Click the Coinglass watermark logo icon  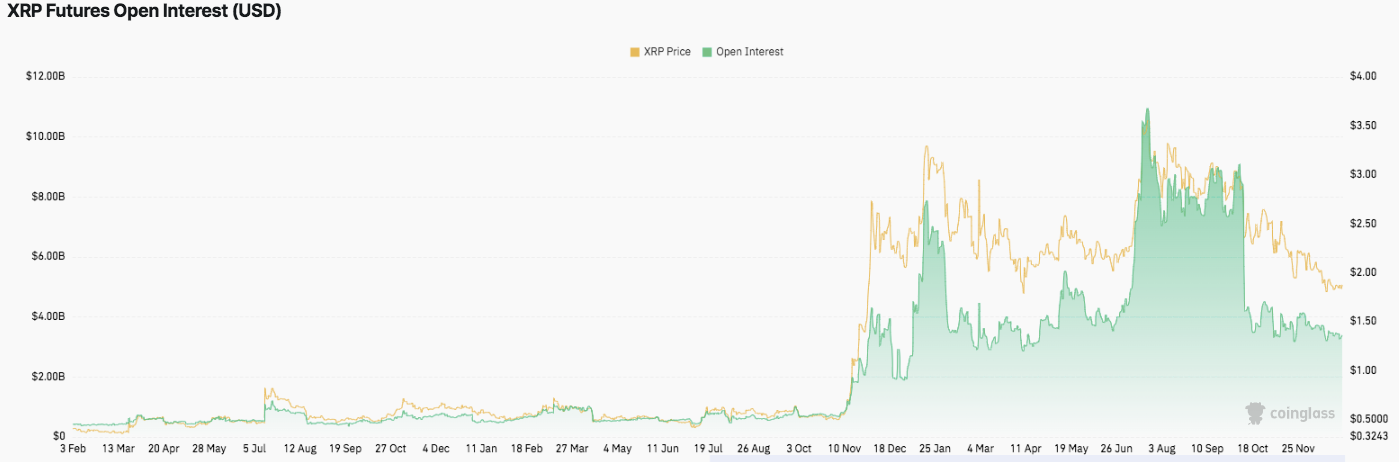coord(1255,412)
